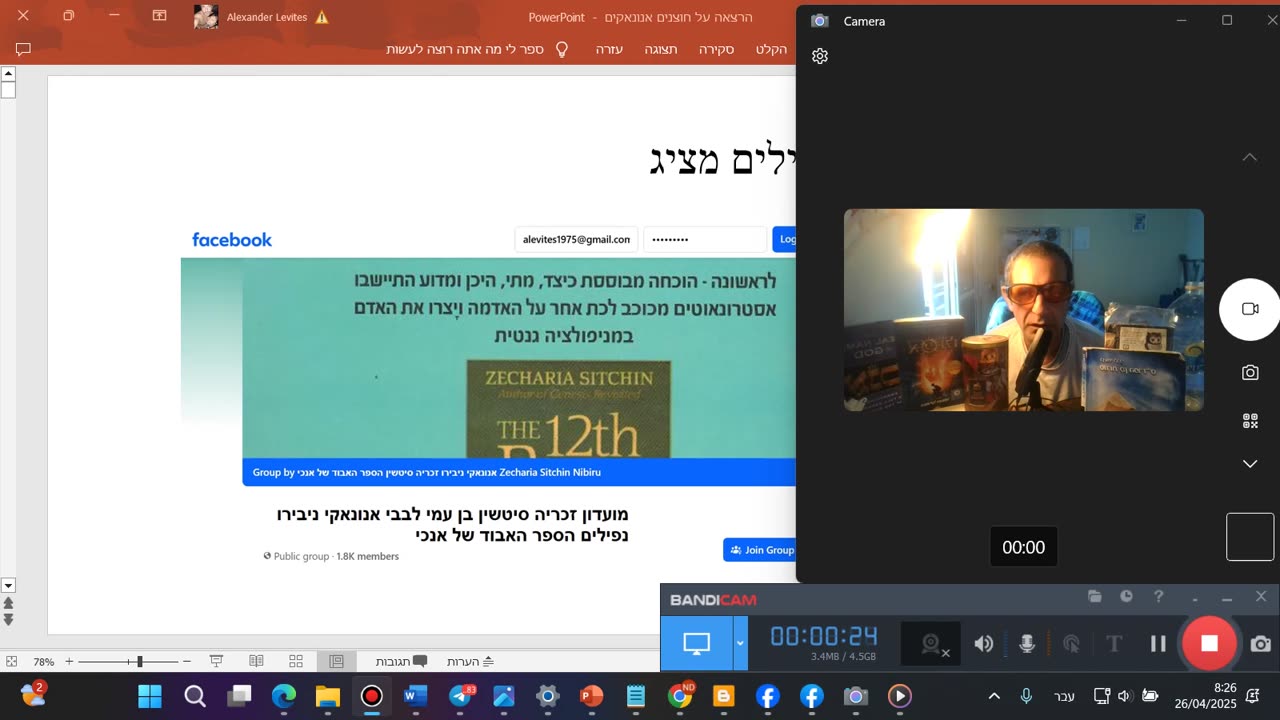Open Telegram from taskbar
Image resolution: width=1280 pixels, height=720 pixels.
tap(460, 696)
